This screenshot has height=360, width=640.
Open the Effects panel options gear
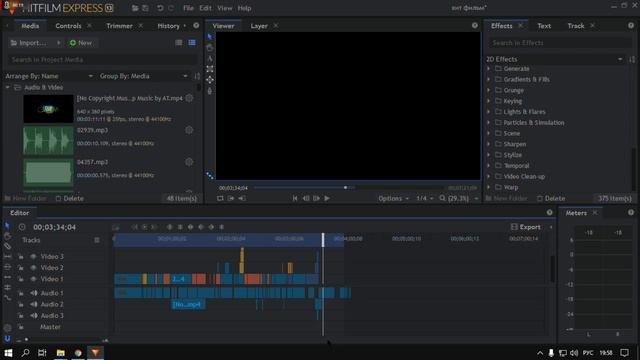point(631,25)
